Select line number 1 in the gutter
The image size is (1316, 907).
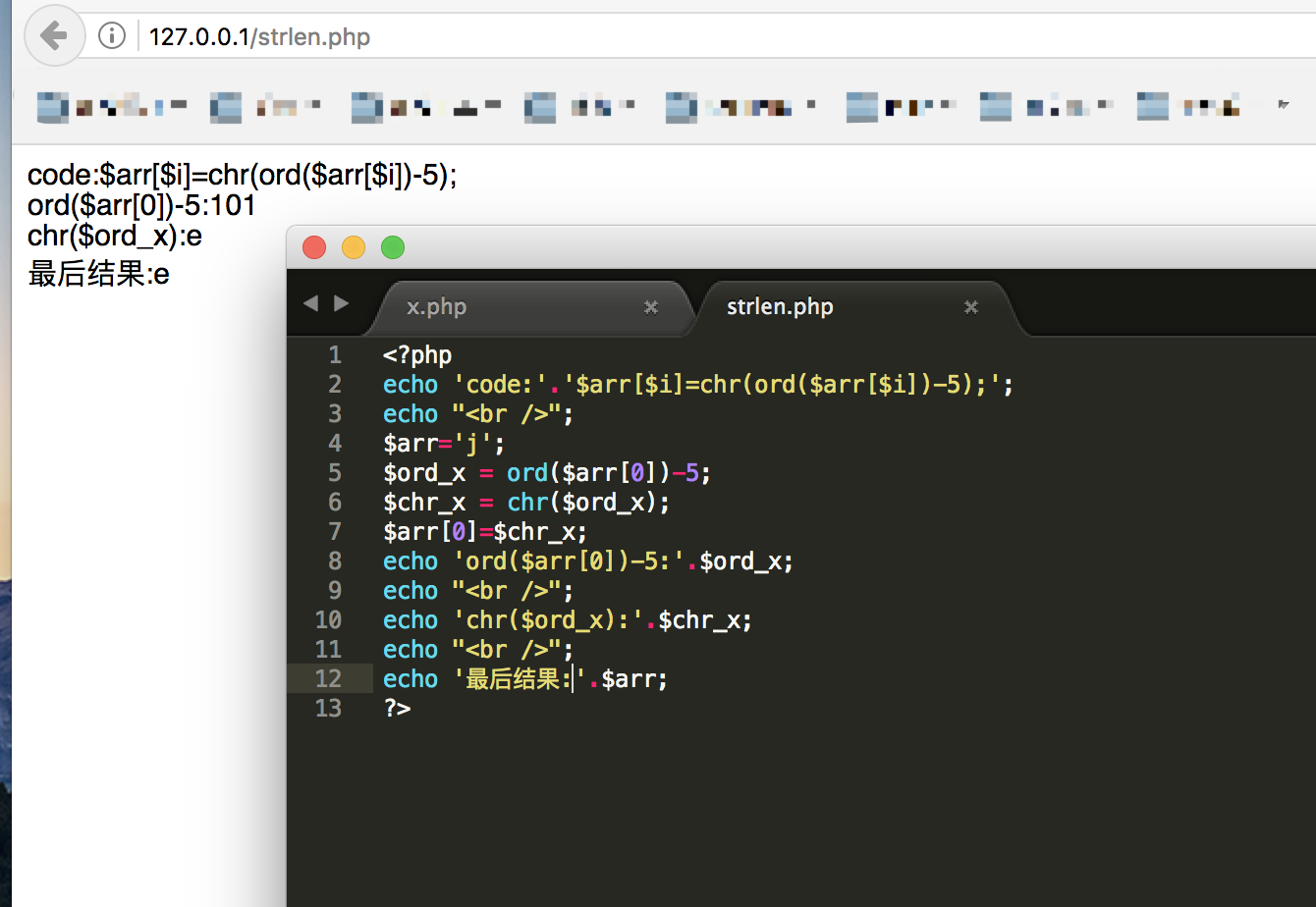click(335, 355)
